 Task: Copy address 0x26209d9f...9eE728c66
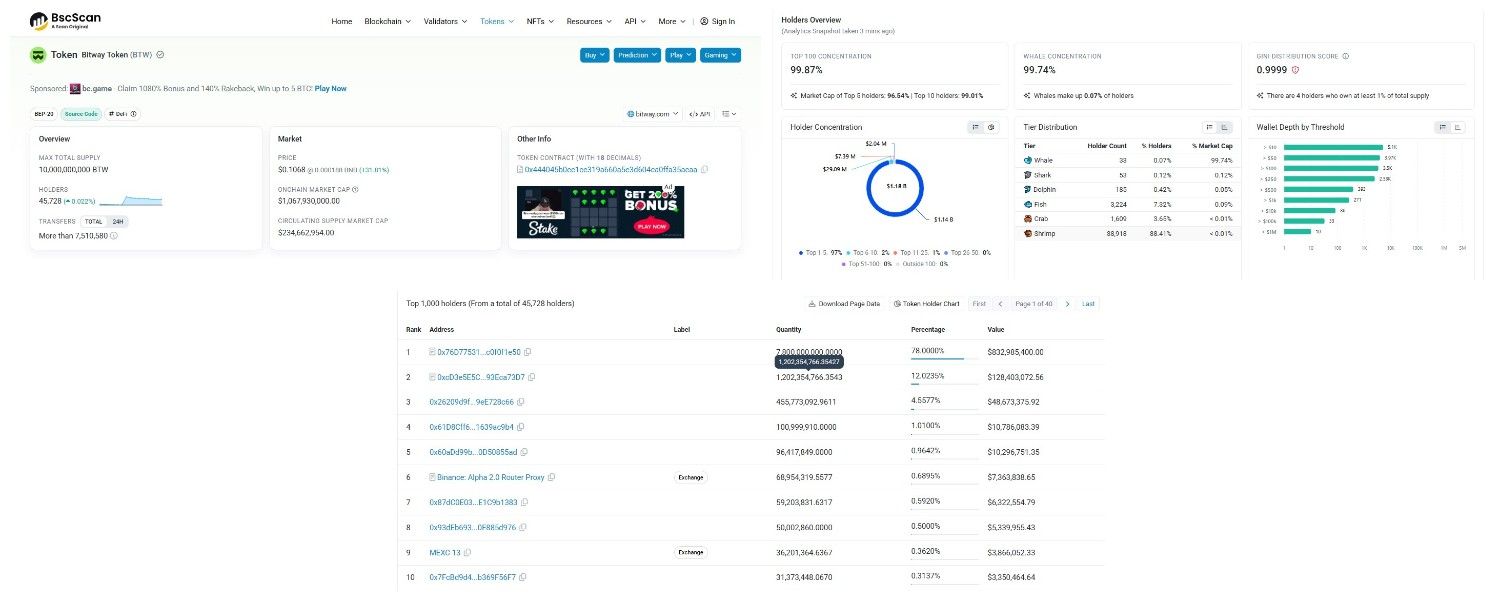pyautogui.click(x=521, y=402)
